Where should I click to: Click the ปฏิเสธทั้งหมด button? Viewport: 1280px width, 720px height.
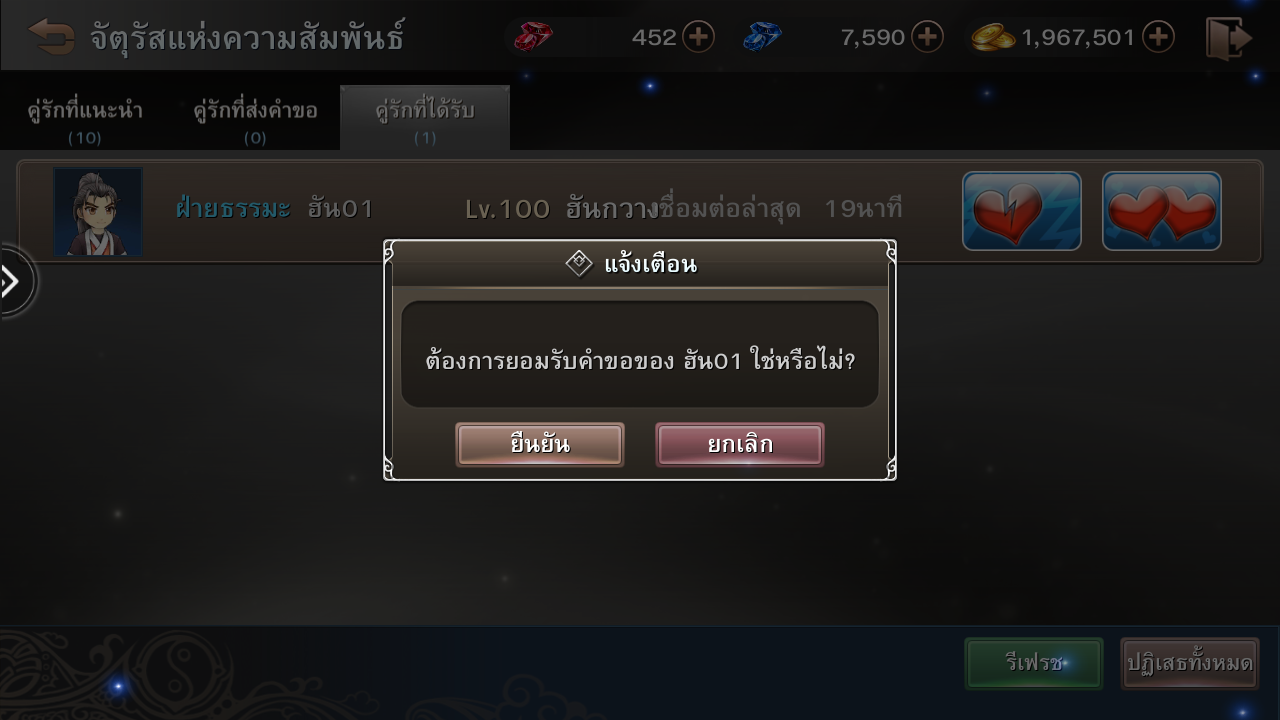[x=1190, y=663]
